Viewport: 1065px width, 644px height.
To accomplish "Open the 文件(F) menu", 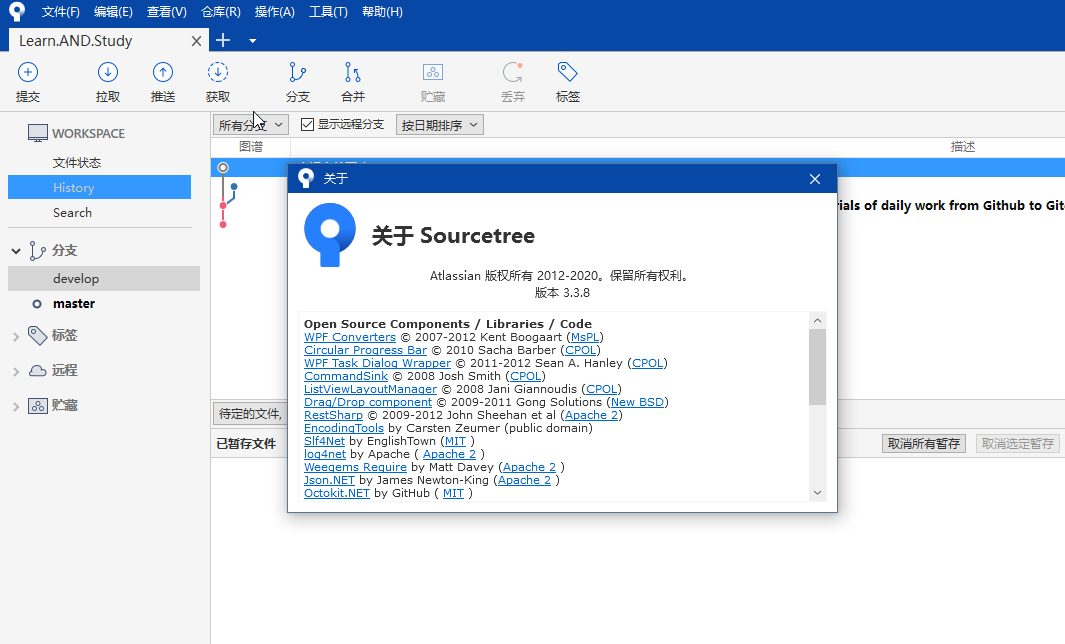I will (x=60, y=12).
